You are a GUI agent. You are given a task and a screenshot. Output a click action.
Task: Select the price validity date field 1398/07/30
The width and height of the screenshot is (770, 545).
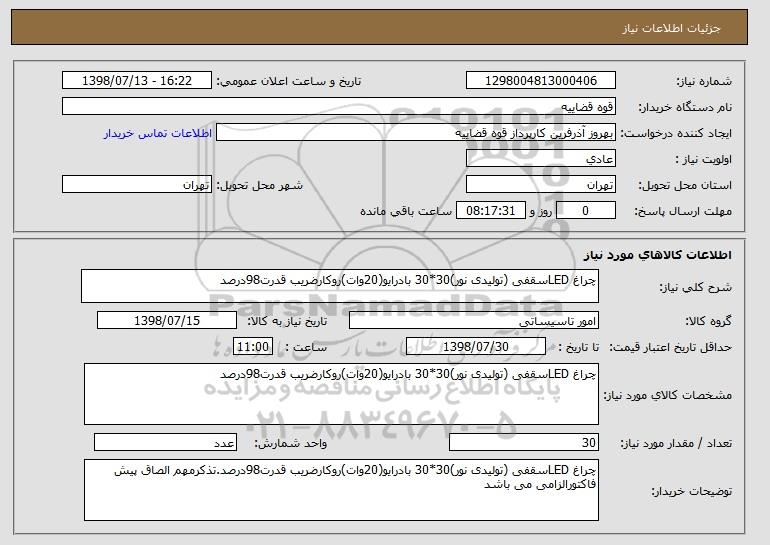(476, 347)
